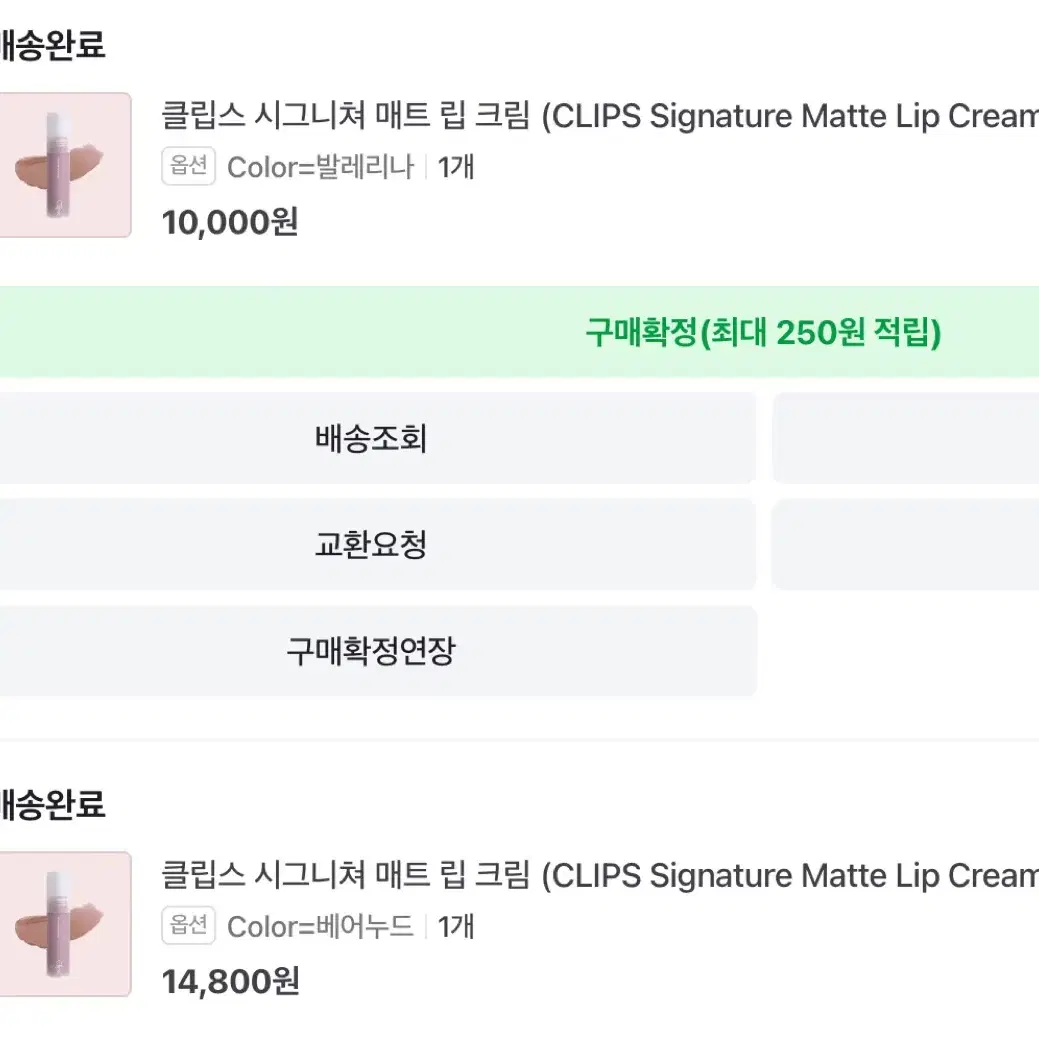Image resolution: width=1039 pixels, height=1039 pixels.
Task: Click the blank button beside 배송조회
Action: (x=906, y=438)
